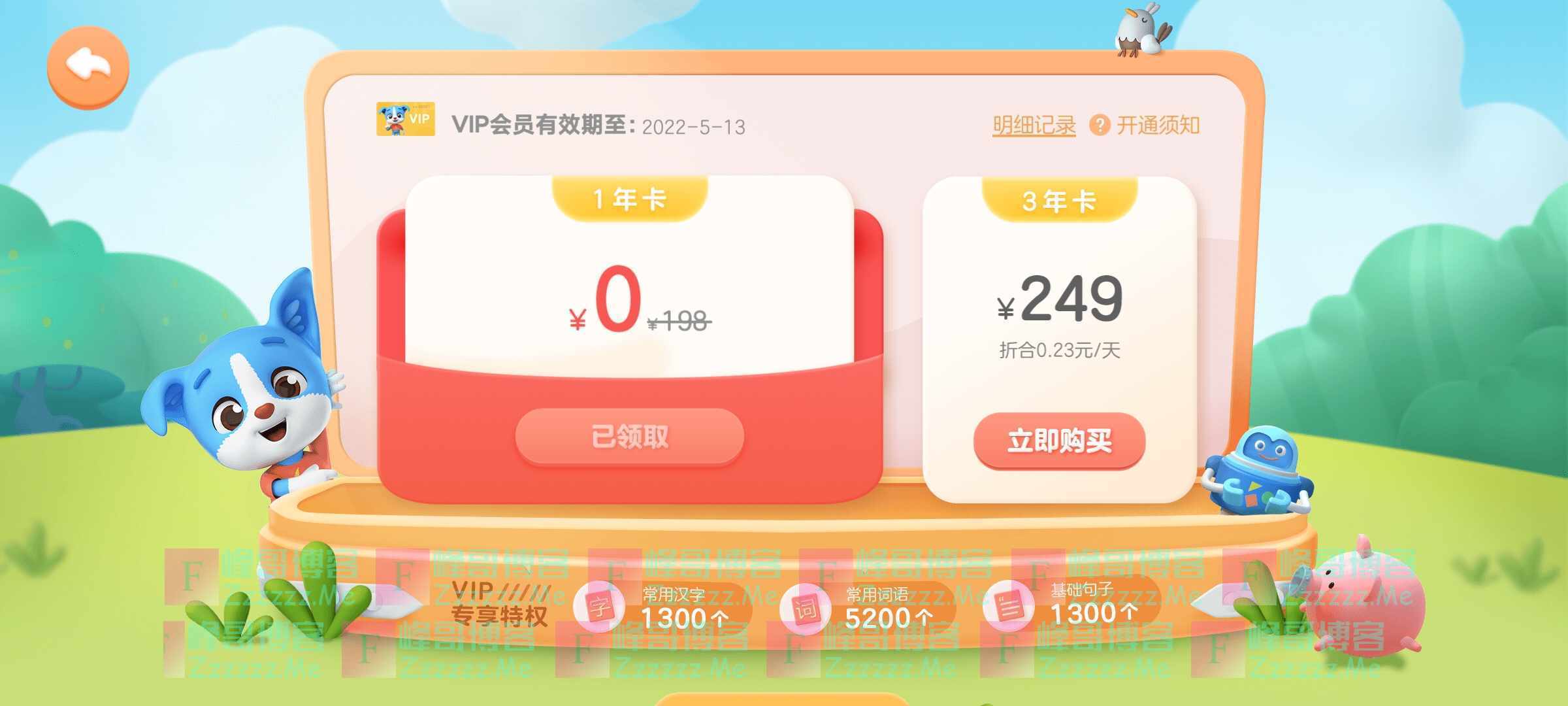Select the ¥0 one-year price card
This screenshot has height=706, width=1568.
pos(630,340)
